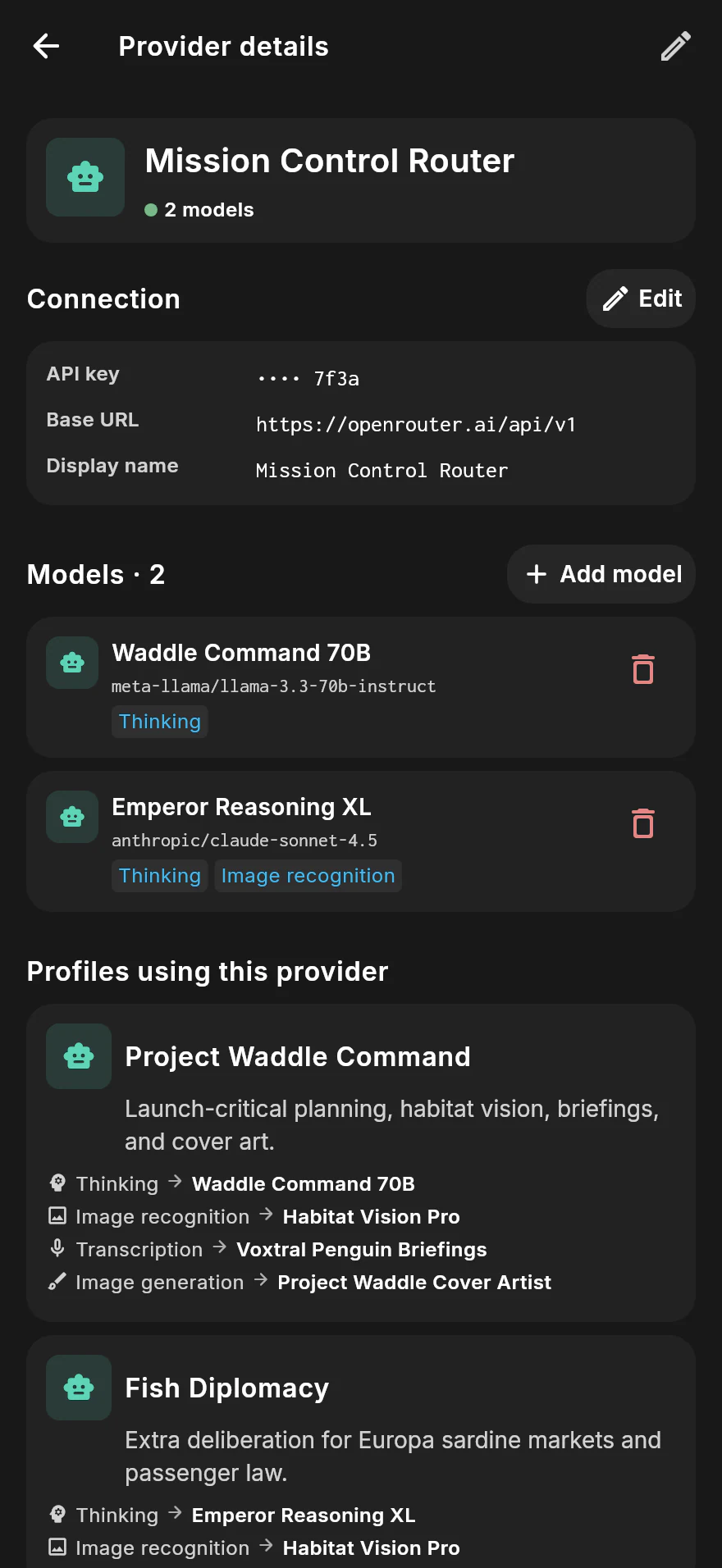Edit the Connection settings
Image resolution: width=722 pixels, height=1568 pixels.
click(641, 299)
